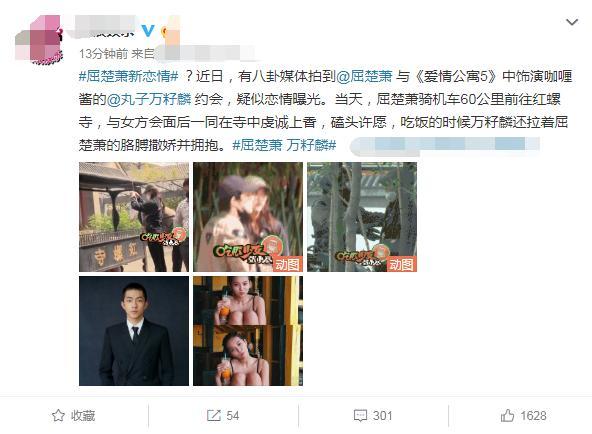Open the bamboo trees GIF thumbnail
Screen dimensions: 592x434
pyautogui.click(x=362, y=217)
